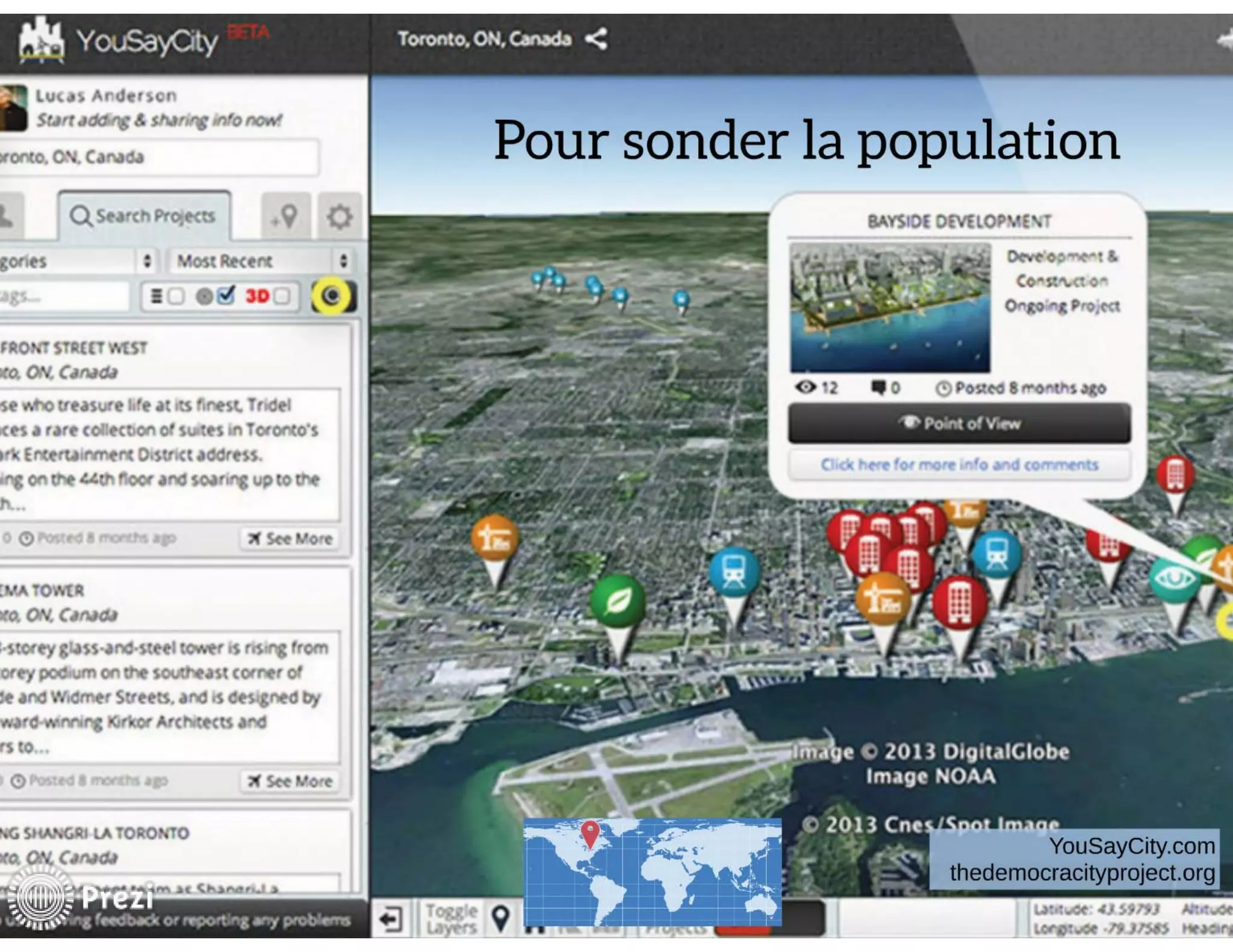Click the pin icon beside Toggle Layers

(501, 919)
